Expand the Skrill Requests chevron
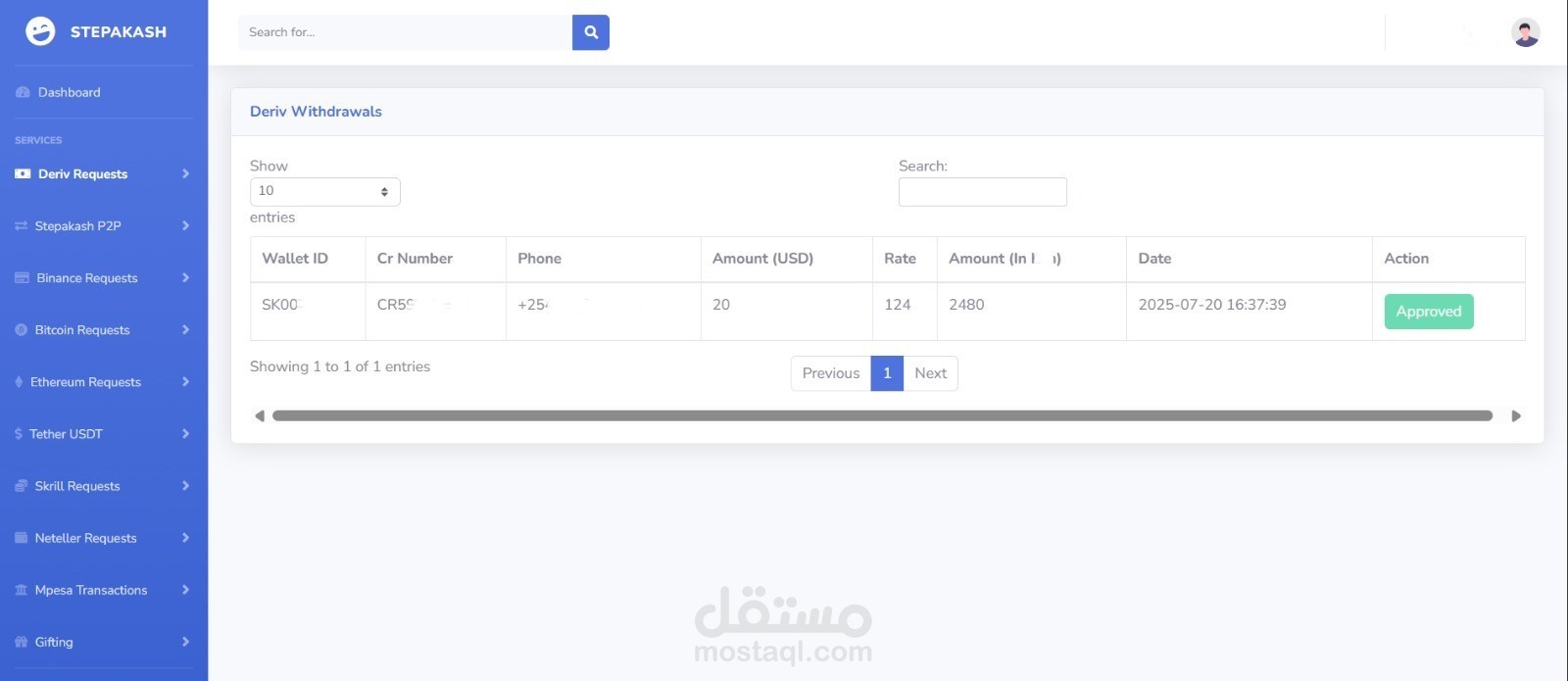The image size is (1568, 681). (185, 485)
